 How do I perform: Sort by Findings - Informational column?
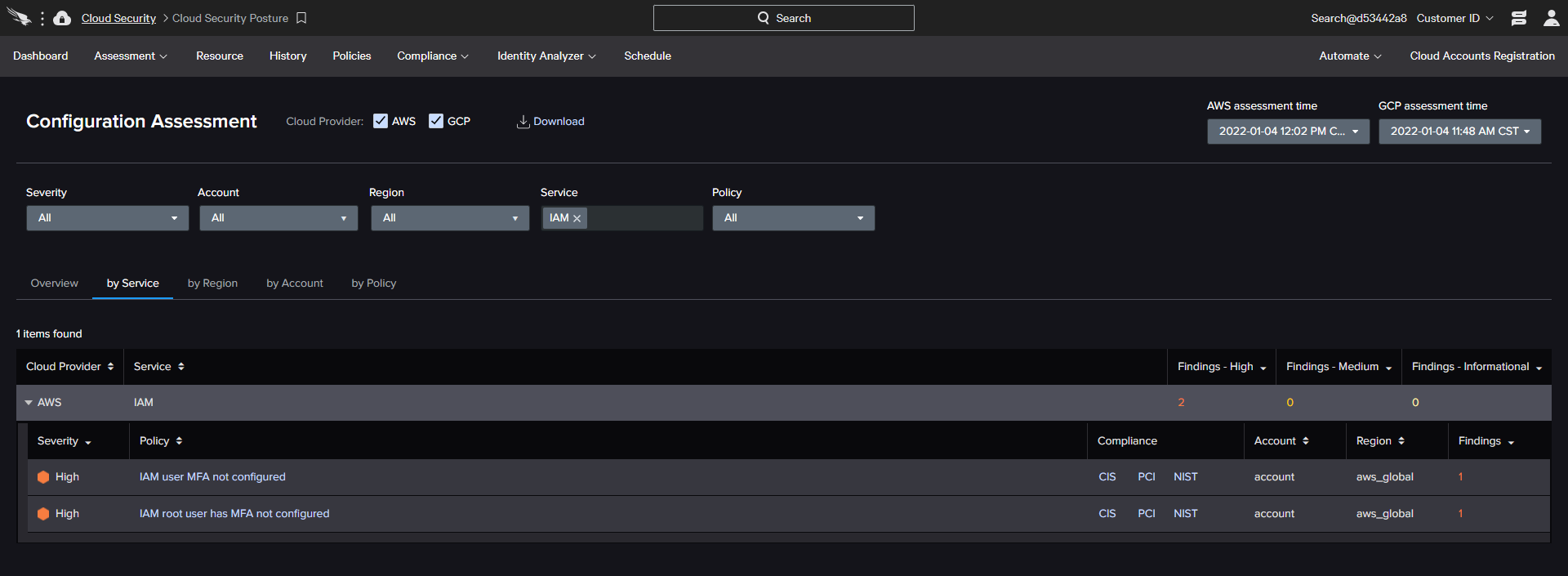tap(1539, 368)
